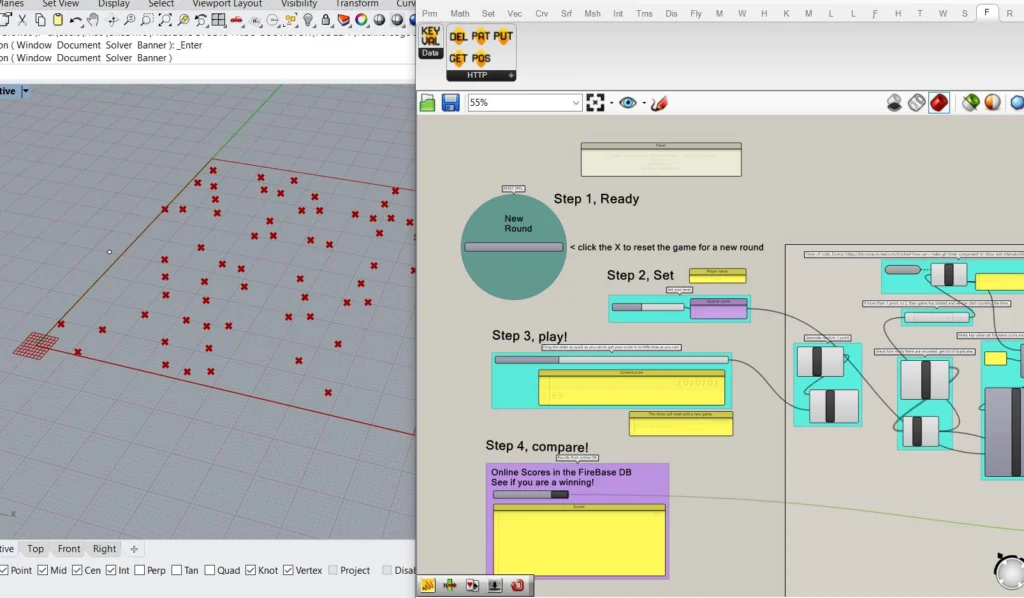
Task: Open the Display menu in Rhino
Action: (x=114, y=3)
